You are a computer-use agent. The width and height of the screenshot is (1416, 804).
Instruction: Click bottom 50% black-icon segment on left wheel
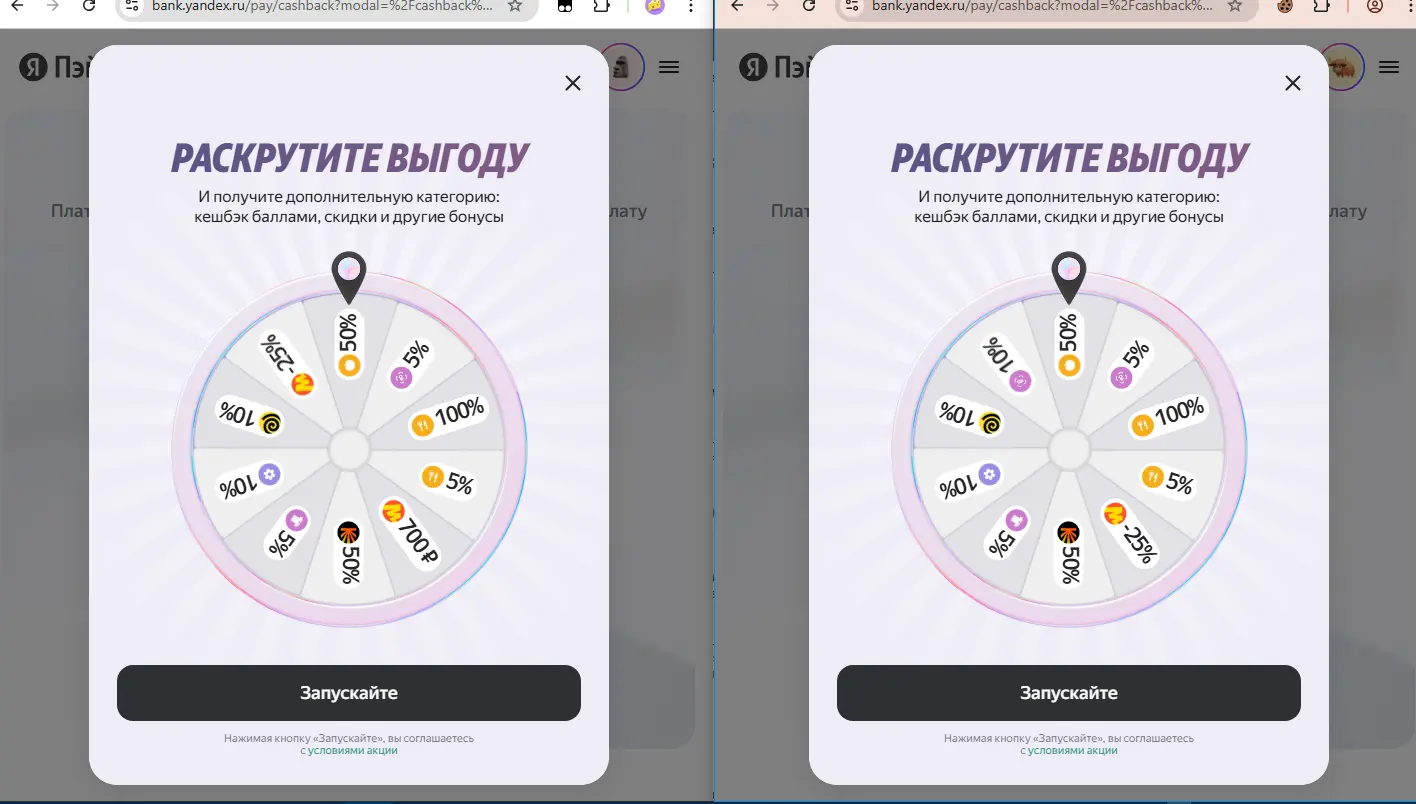(349, 552)
